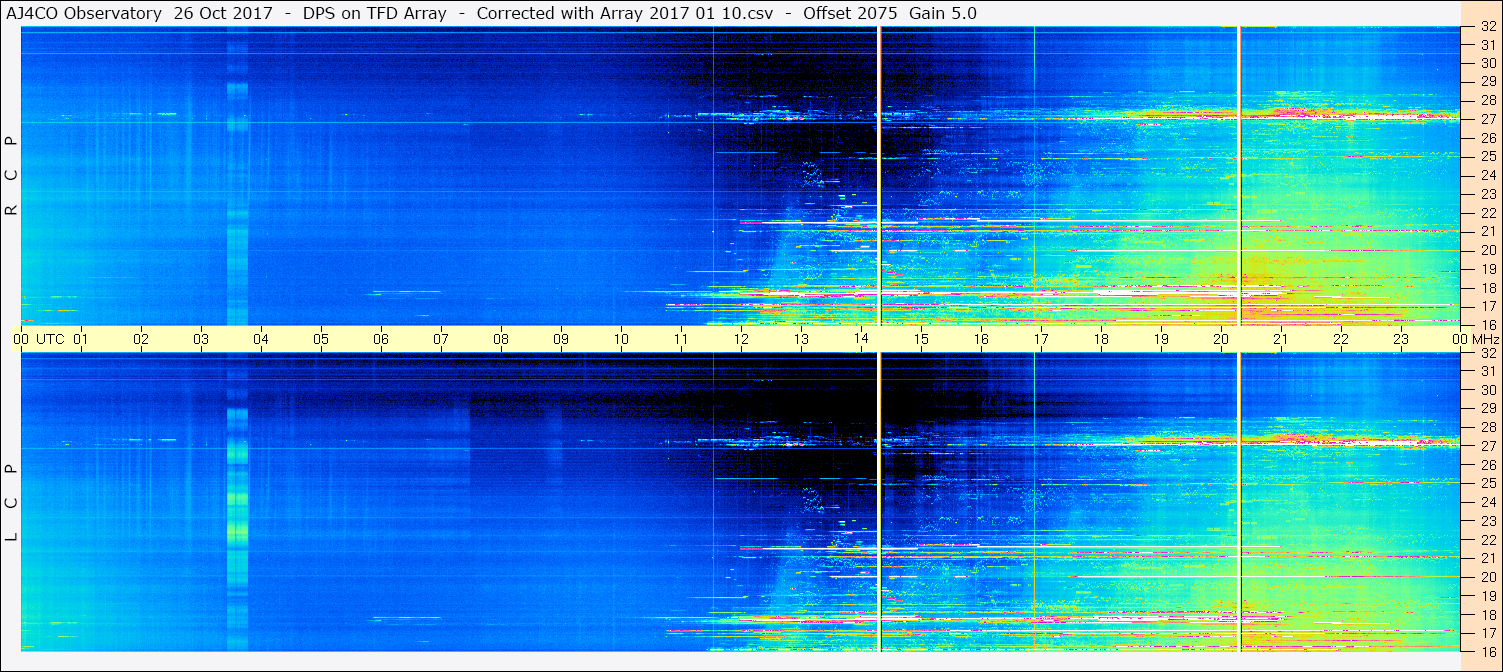Click hour '06' on the UTC axis
Image resolution: width=1503 pixels, height=672 pixels.
(381, 339)
